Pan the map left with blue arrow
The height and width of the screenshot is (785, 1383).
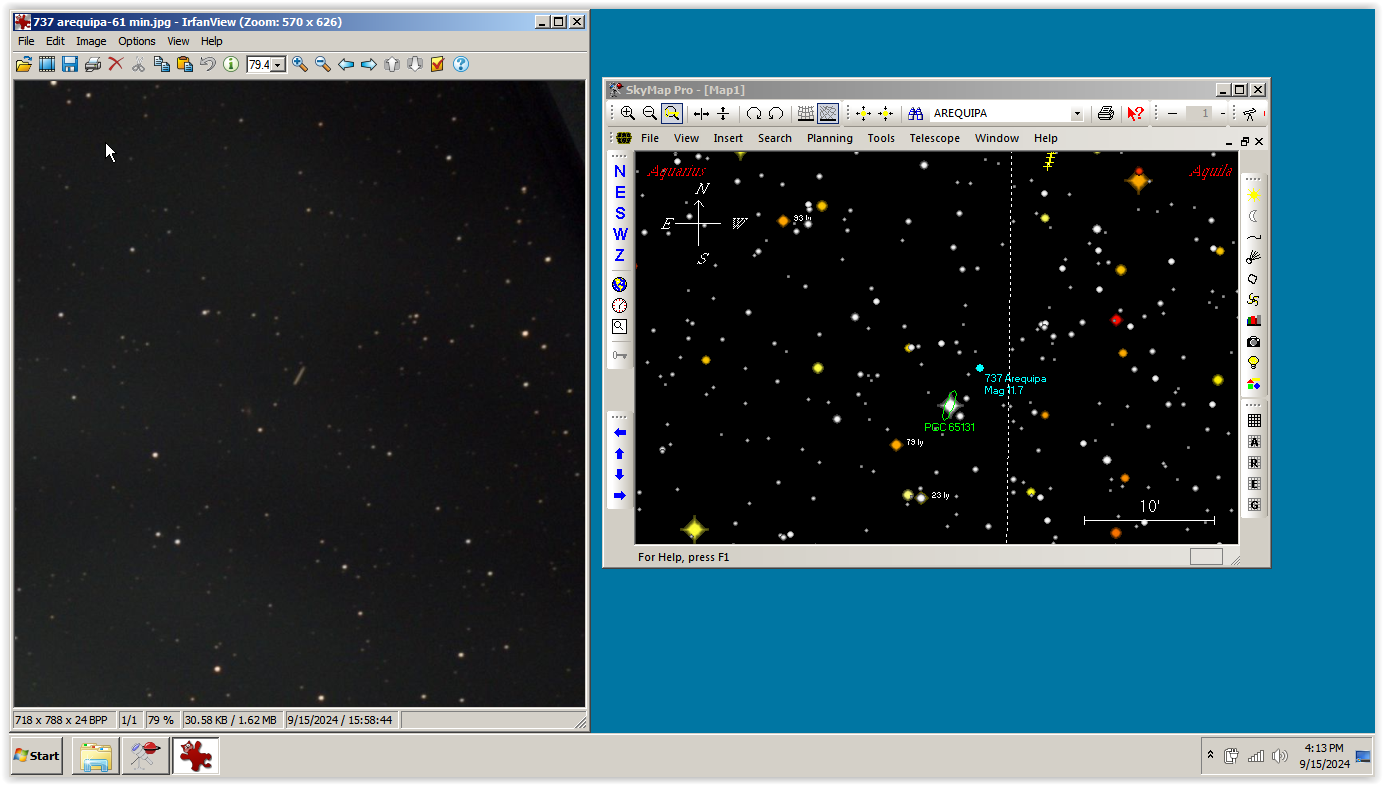point(620,433)
